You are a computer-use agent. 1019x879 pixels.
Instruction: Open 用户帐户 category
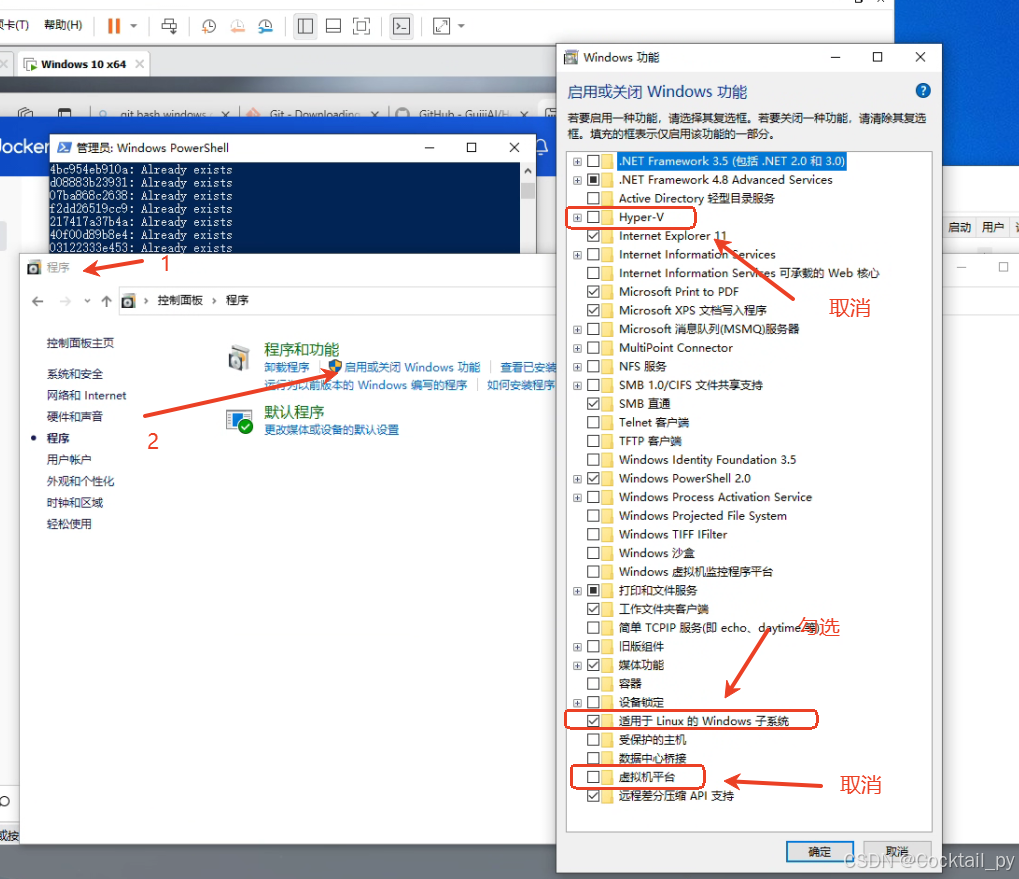tap(69, 459)
